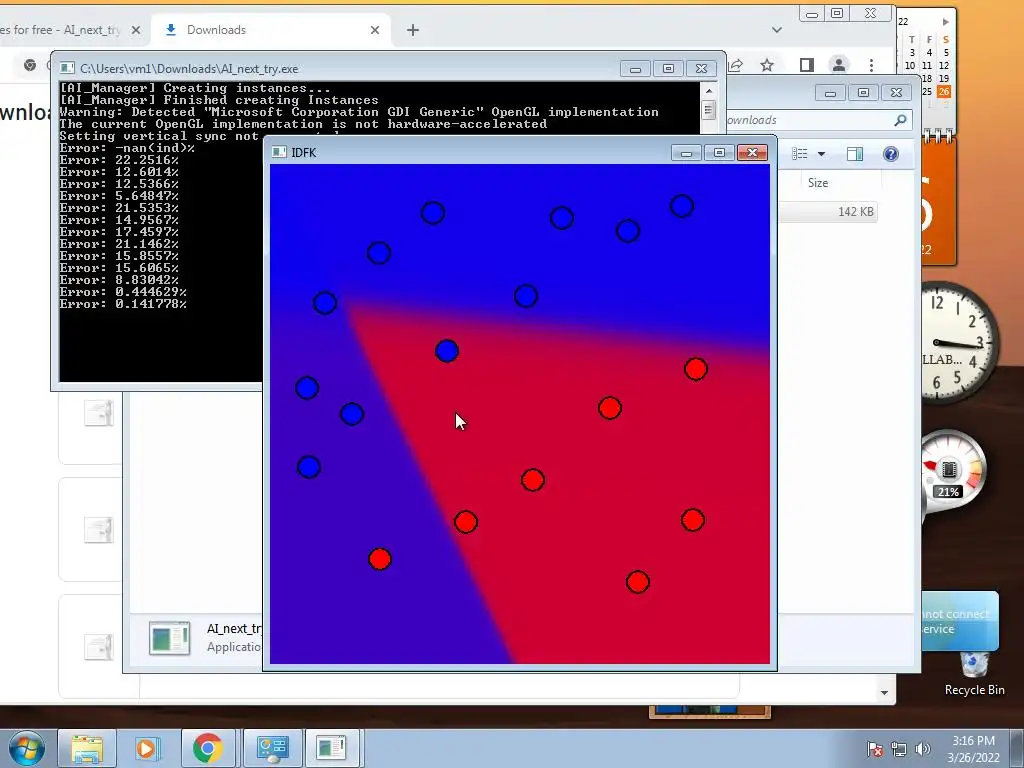The height and width of the screenshot is (768, 1024).
Task: Minimize the AI_next_try.exe console window
Action: [635, 69]
